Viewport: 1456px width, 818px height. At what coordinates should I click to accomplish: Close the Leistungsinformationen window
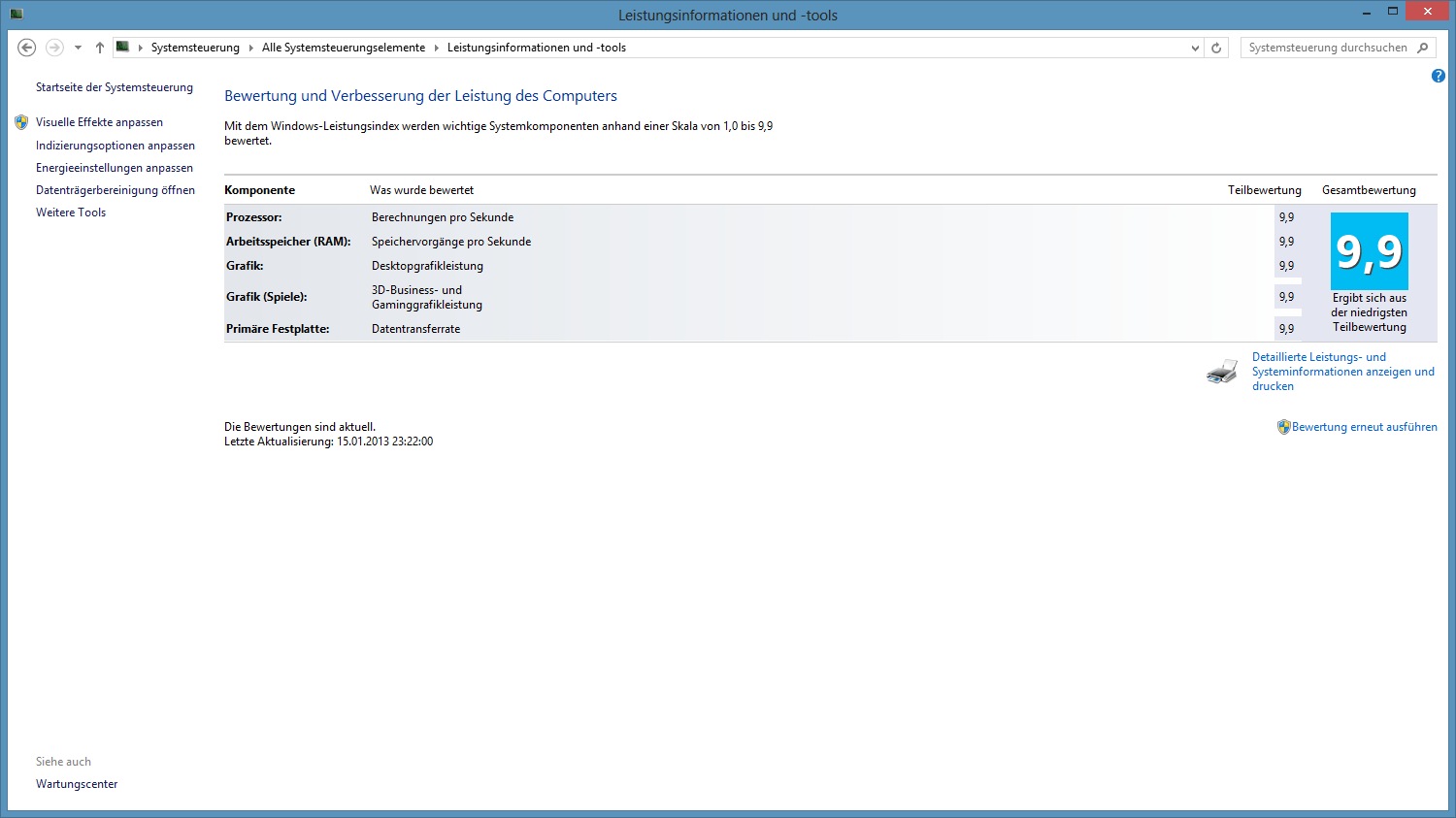1427,12
